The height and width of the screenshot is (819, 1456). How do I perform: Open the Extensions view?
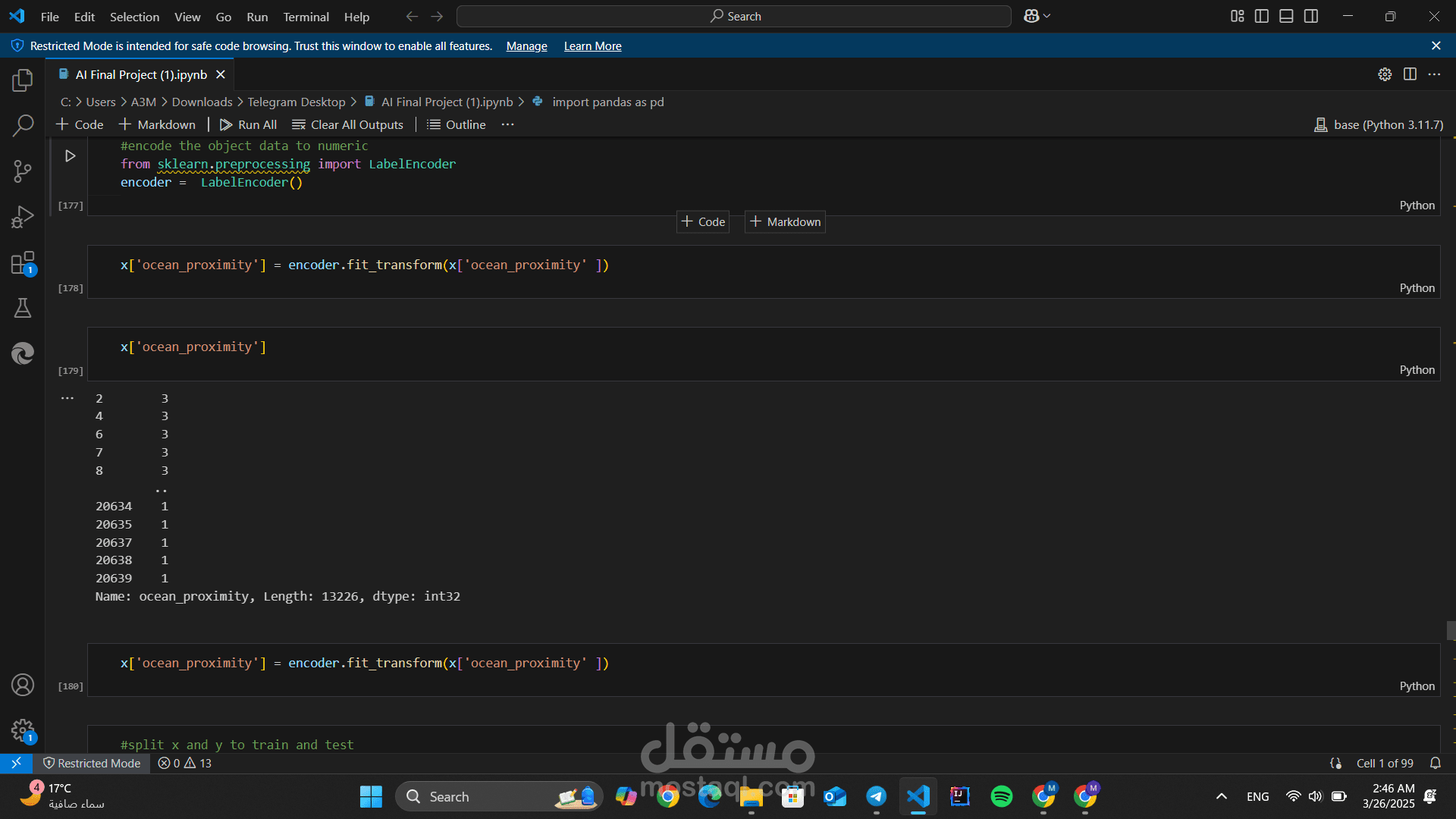point(23,263)
